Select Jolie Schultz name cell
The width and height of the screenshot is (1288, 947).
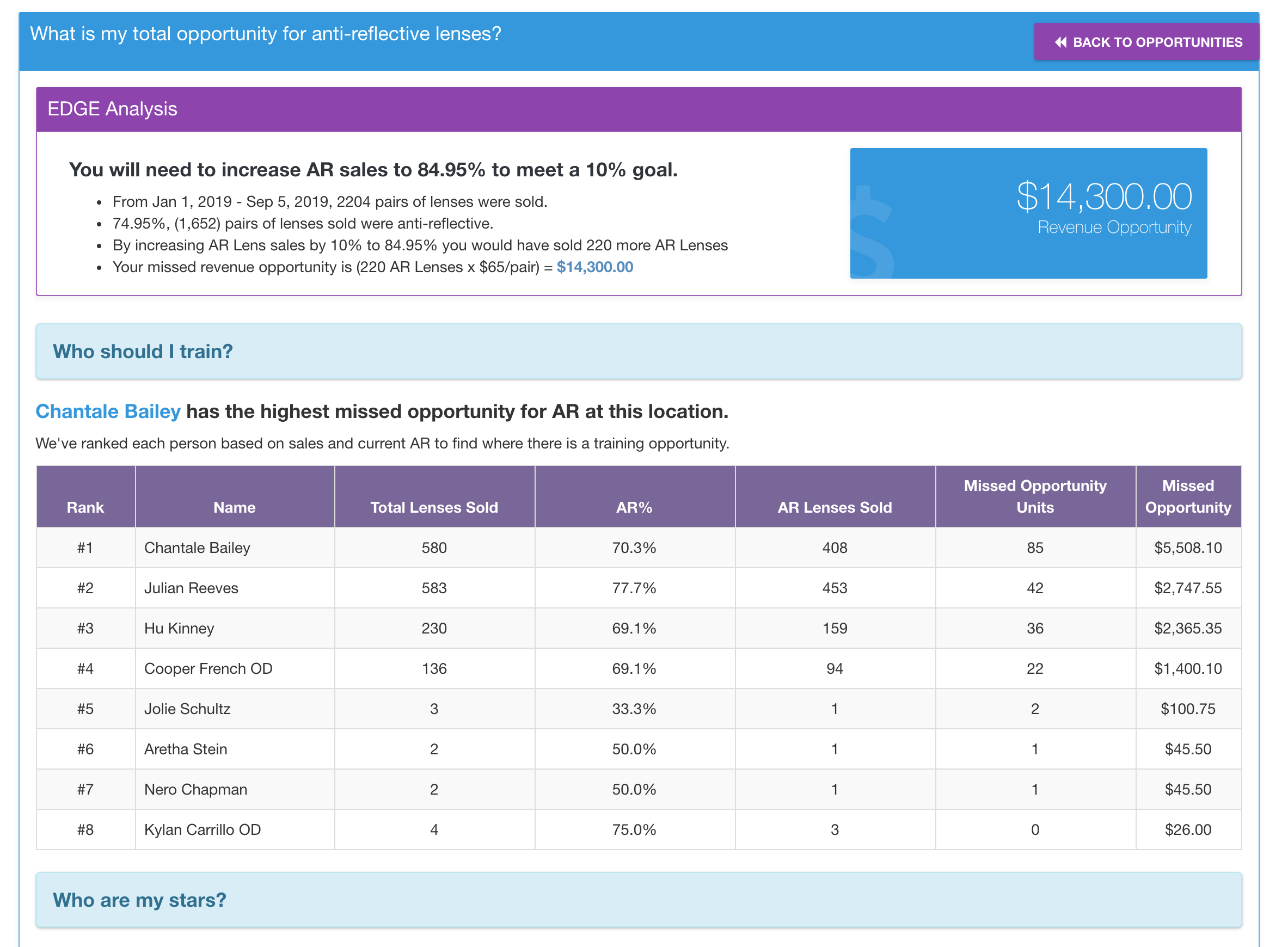(235, 709)
